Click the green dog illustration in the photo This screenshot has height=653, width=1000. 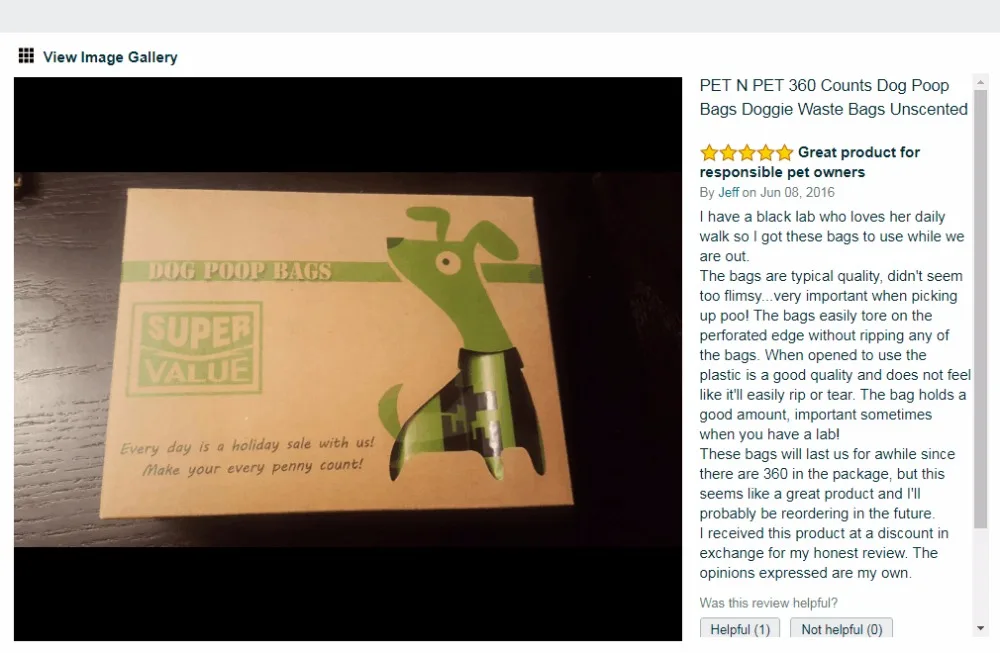tap(463, 343)
